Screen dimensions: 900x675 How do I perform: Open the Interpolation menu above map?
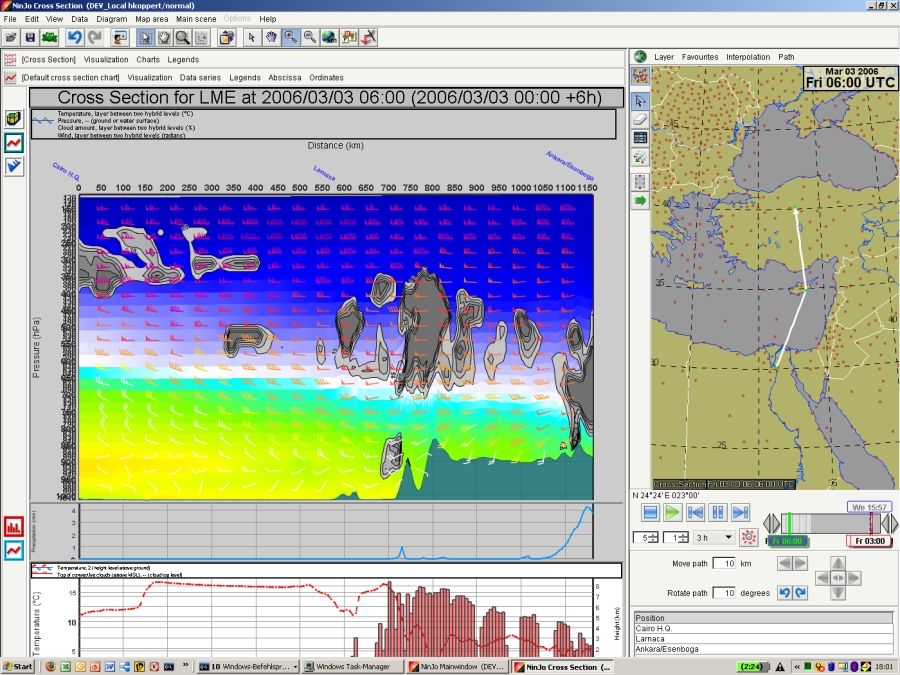[748, 57]
